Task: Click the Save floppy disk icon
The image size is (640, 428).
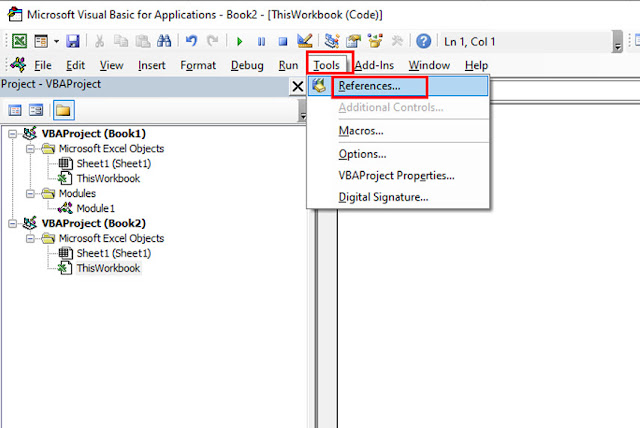Action: pyautogui.click(x=73, y=41)
